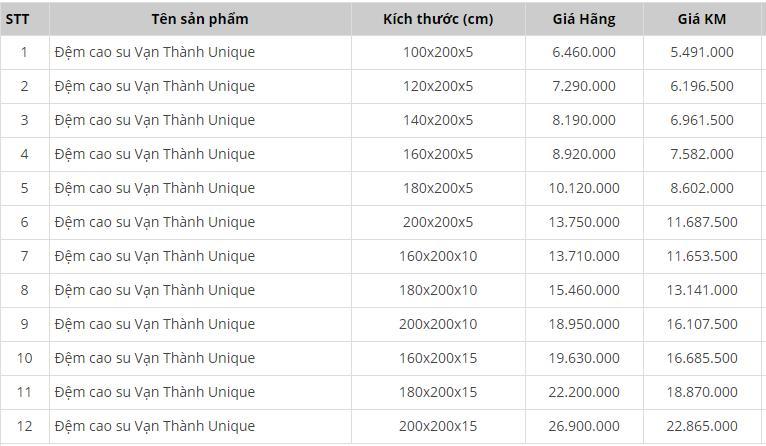
Task: Click the 13.750.000 price cell
Action: [x=584, y=222]
